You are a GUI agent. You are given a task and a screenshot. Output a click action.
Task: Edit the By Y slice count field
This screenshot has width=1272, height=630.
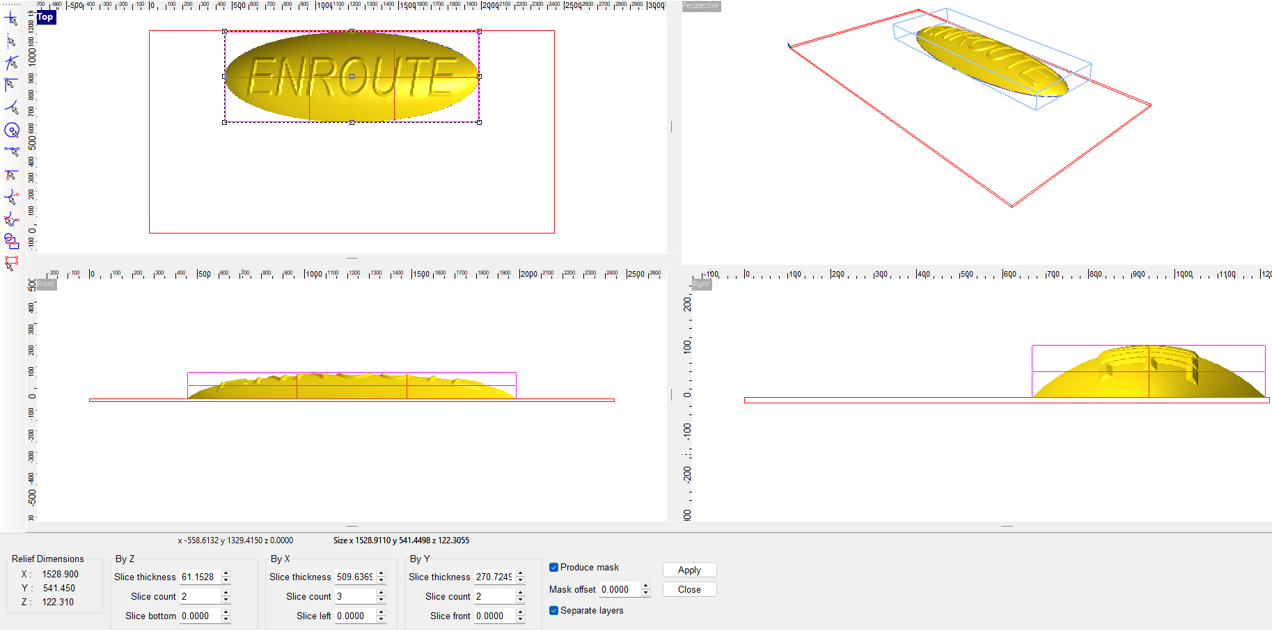494,596
